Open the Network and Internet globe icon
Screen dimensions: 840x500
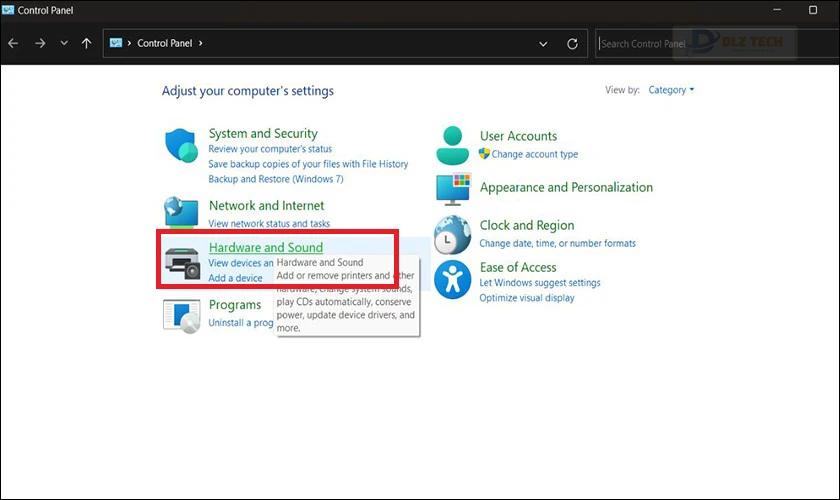click(182, 212)
